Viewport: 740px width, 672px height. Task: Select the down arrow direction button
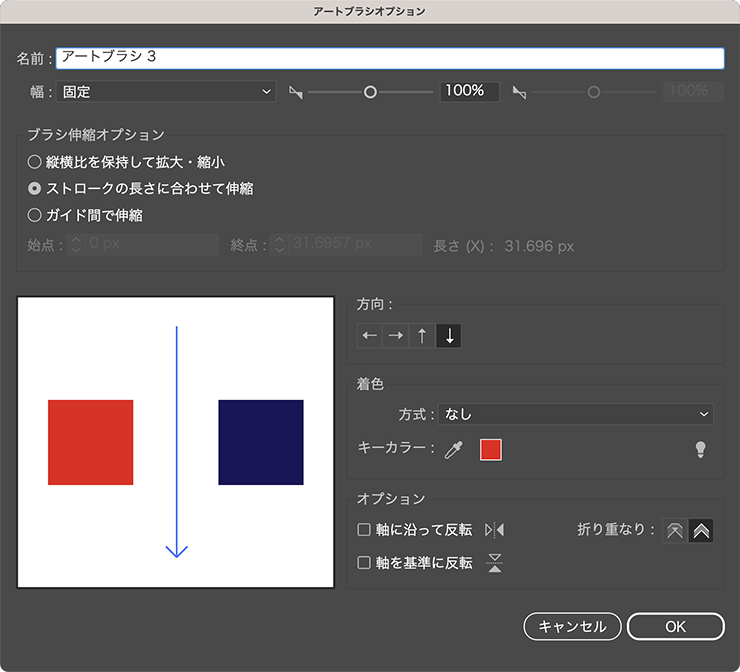(x=449, y=336)
